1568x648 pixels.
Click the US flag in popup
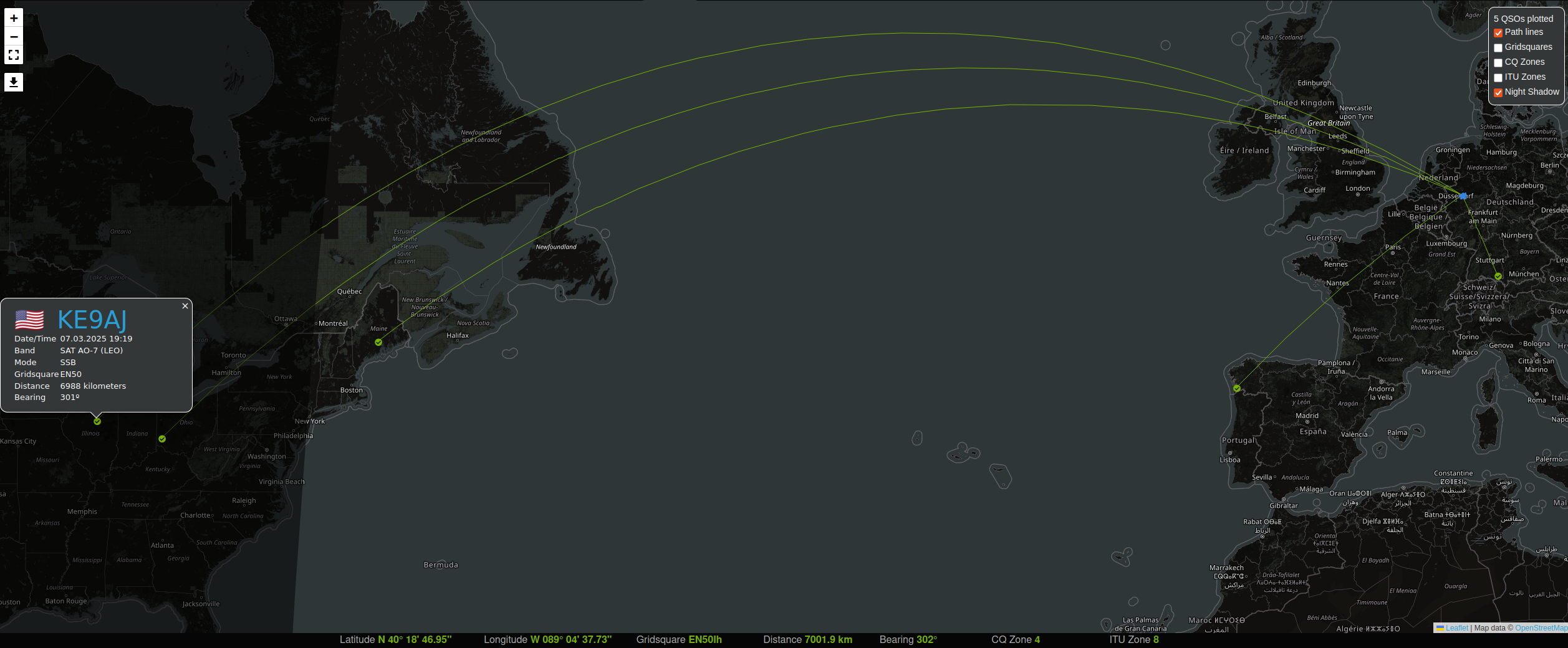click(x=29, y=320)
